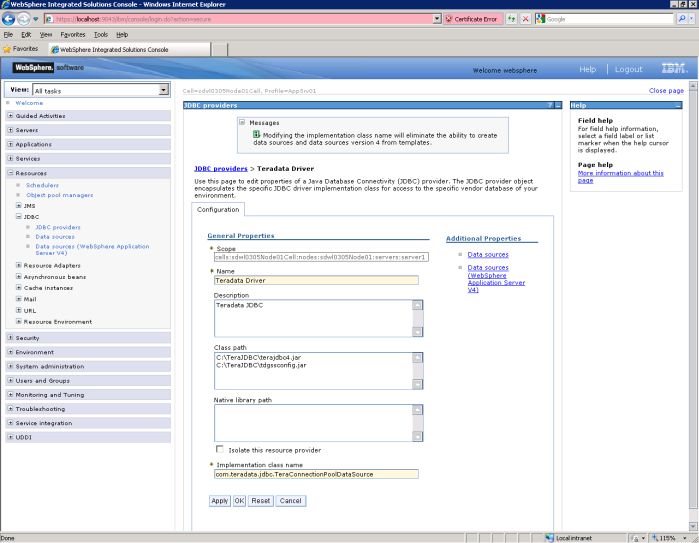Click the Reset button
This screenshot has height=543, width=699.
point(260,501)
